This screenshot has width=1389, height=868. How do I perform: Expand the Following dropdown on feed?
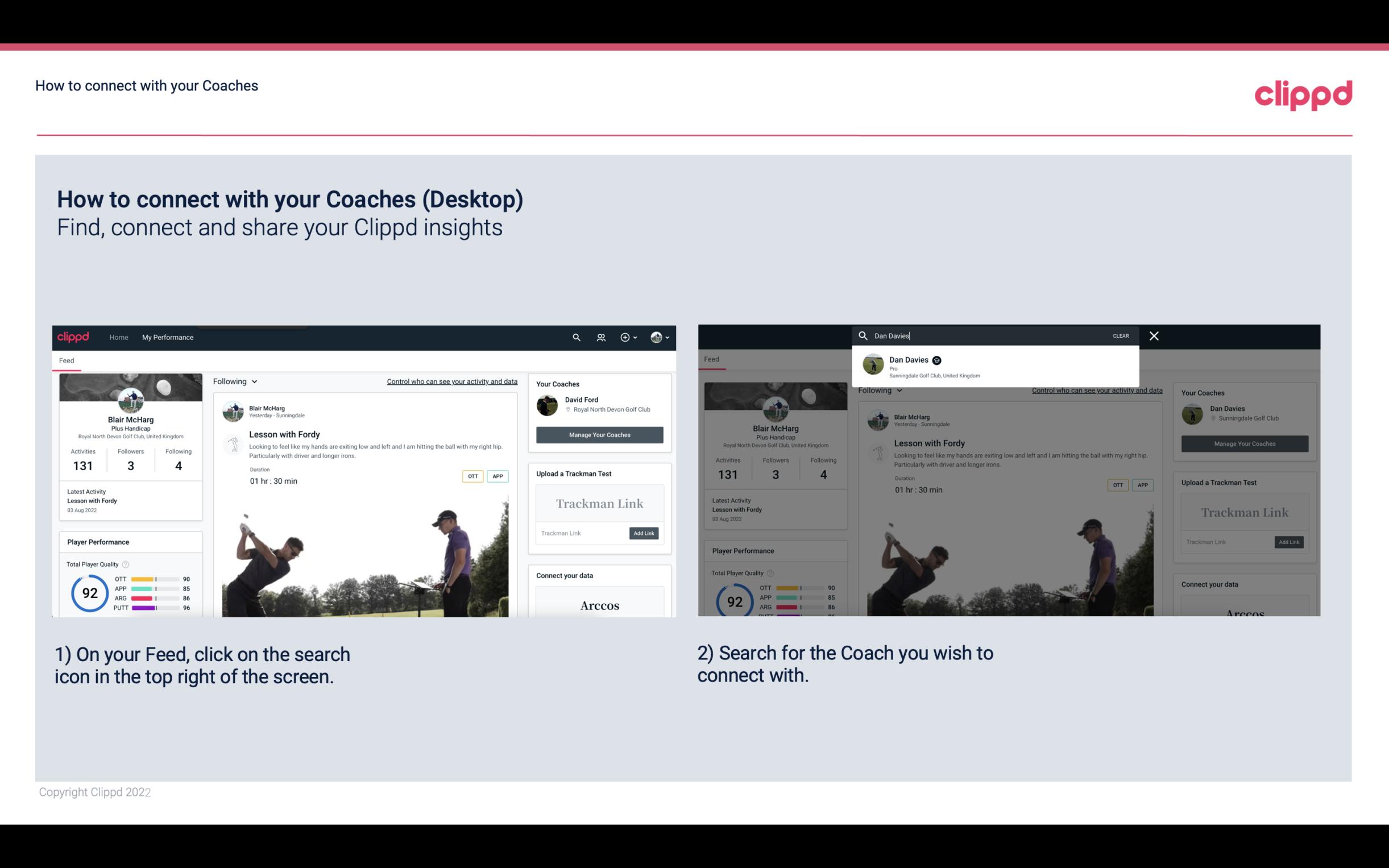[237, 381]
